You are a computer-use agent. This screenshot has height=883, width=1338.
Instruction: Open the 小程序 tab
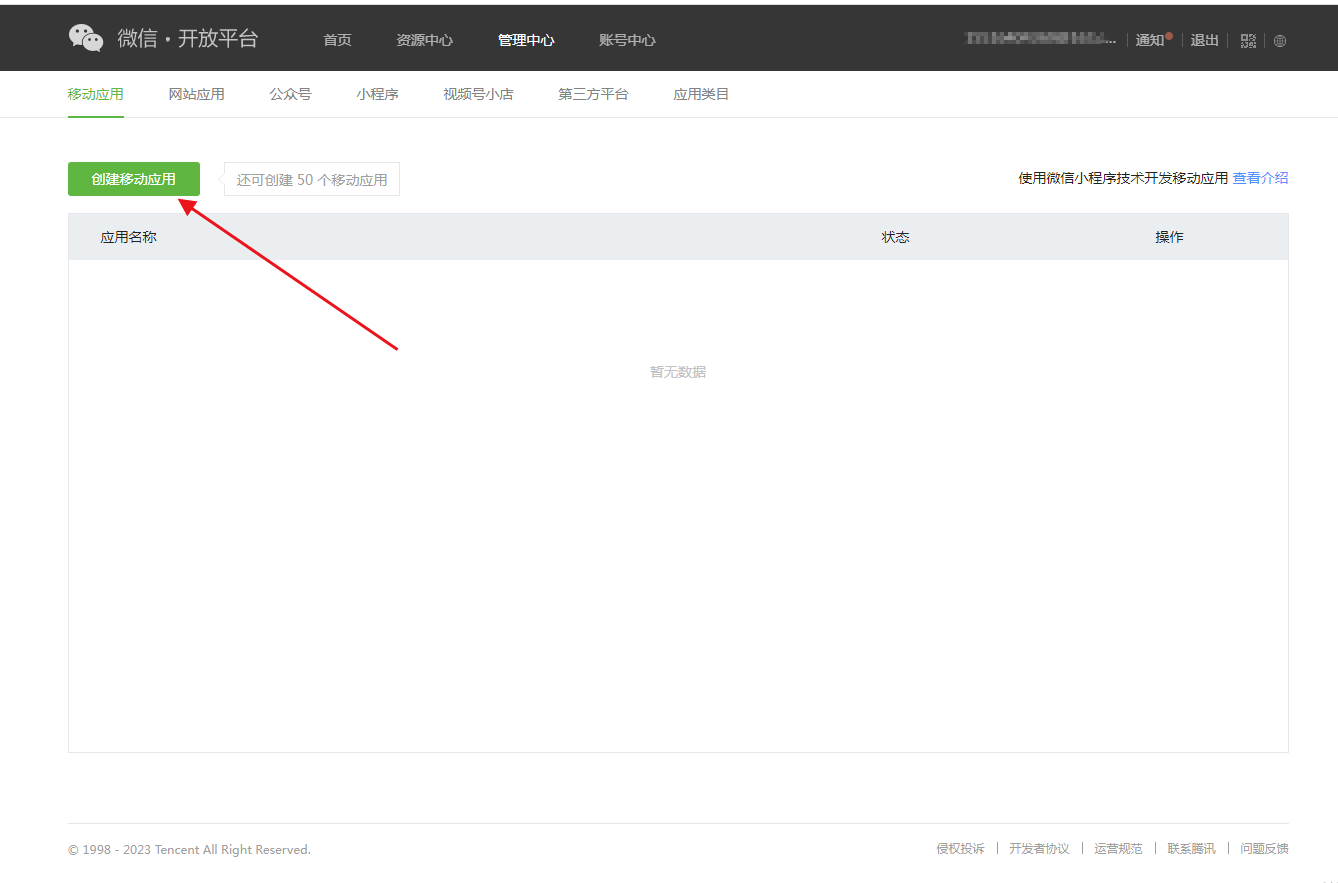377,95
